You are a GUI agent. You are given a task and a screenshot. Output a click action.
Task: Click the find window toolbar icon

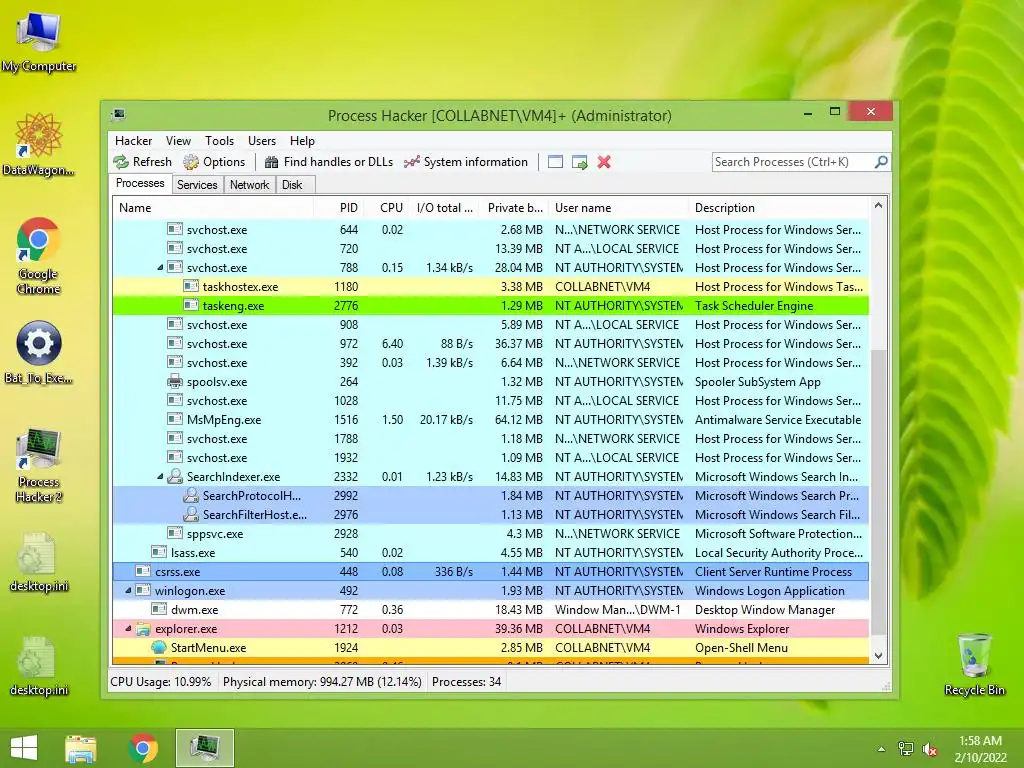[x=555, y=162]
